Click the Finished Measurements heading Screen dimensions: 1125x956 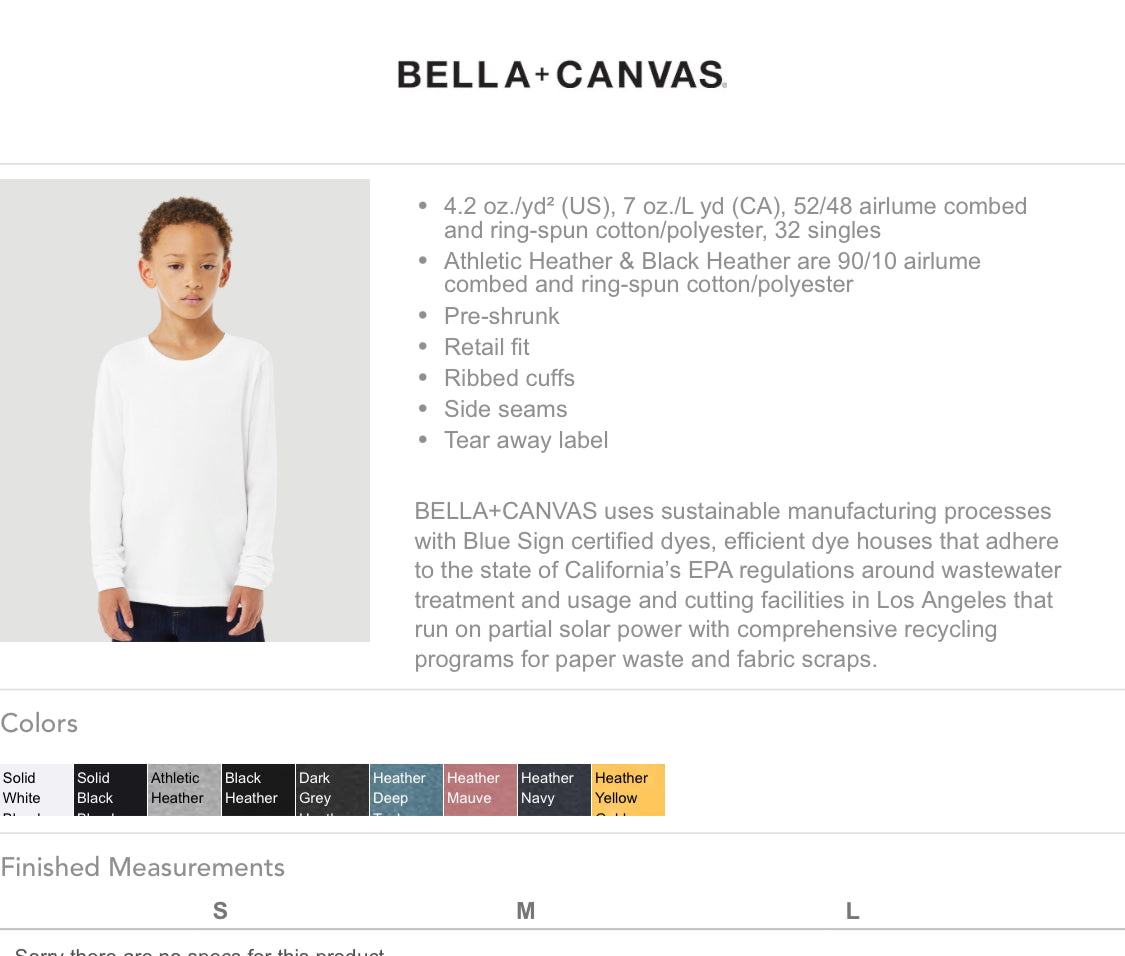(x=143, y=867)
